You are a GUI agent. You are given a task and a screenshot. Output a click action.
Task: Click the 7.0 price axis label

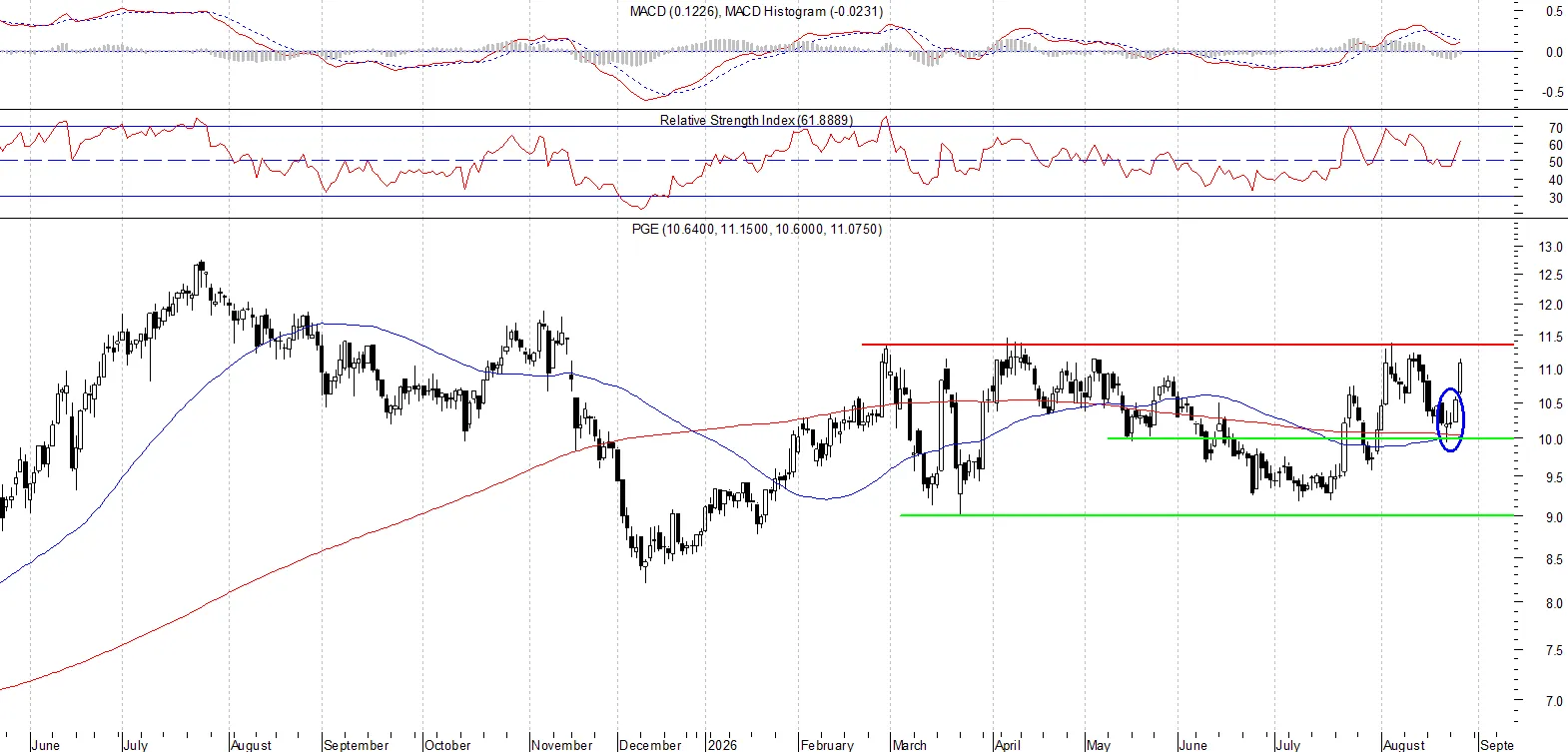[x=1555, y=702]
